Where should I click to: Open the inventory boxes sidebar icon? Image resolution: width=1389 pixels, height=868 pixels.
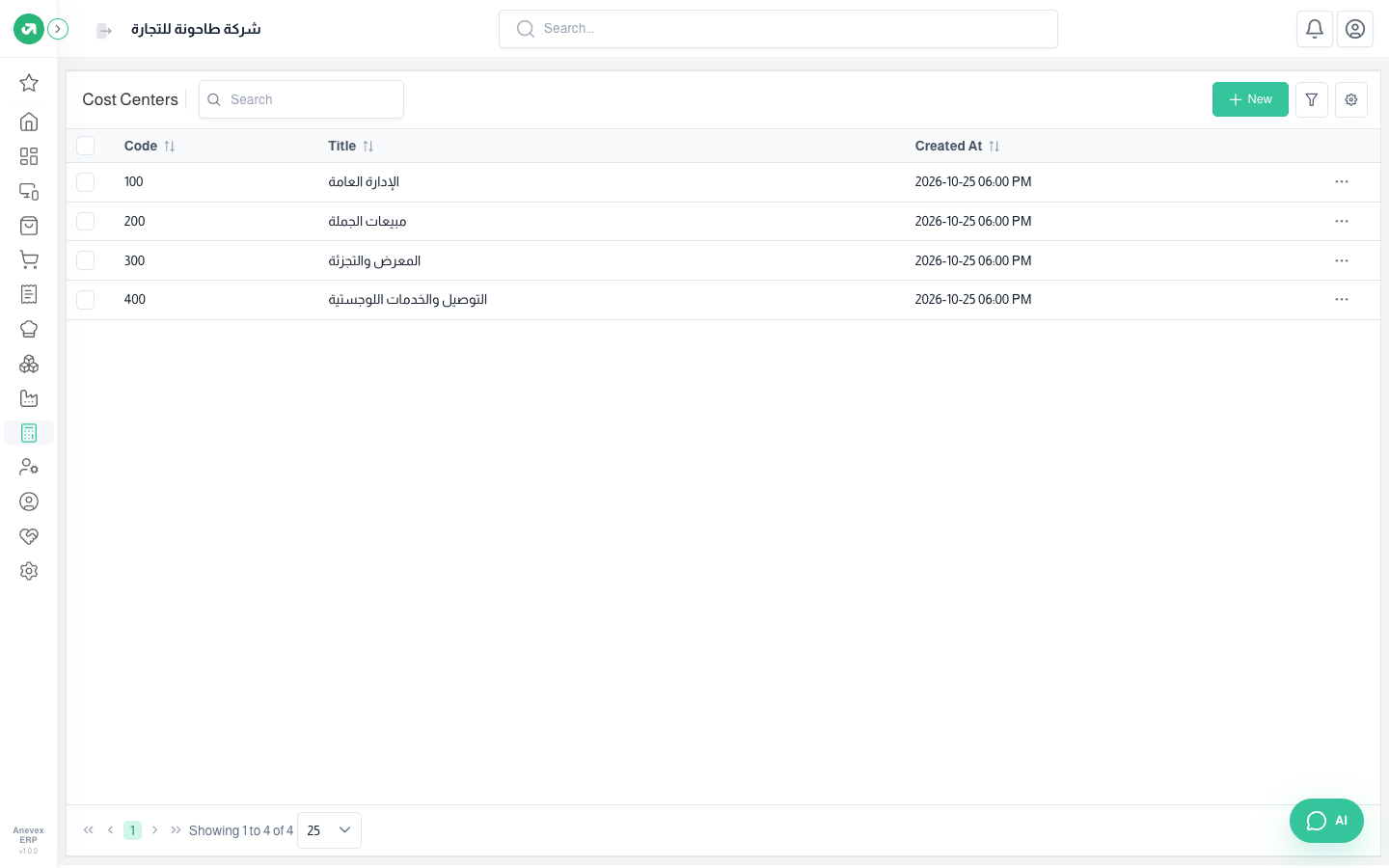point(29,364)
